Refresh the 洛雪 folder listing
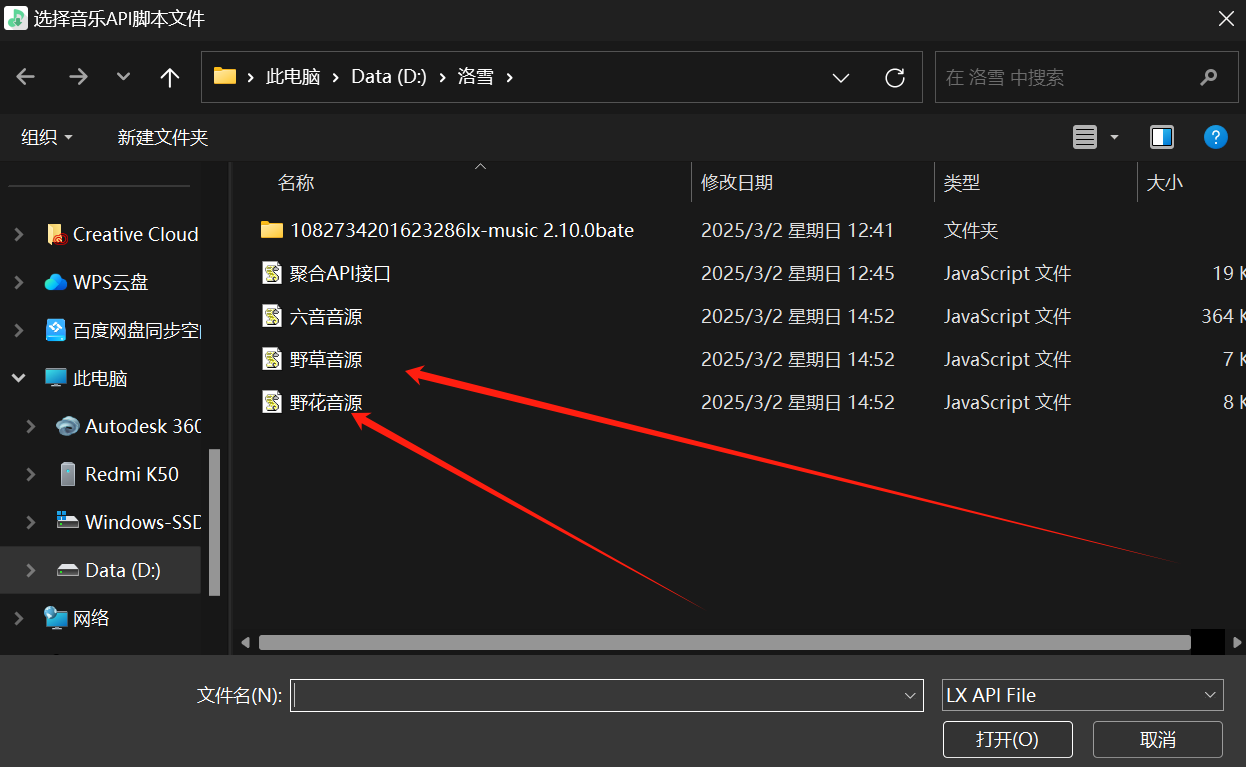 coord(895,77)
